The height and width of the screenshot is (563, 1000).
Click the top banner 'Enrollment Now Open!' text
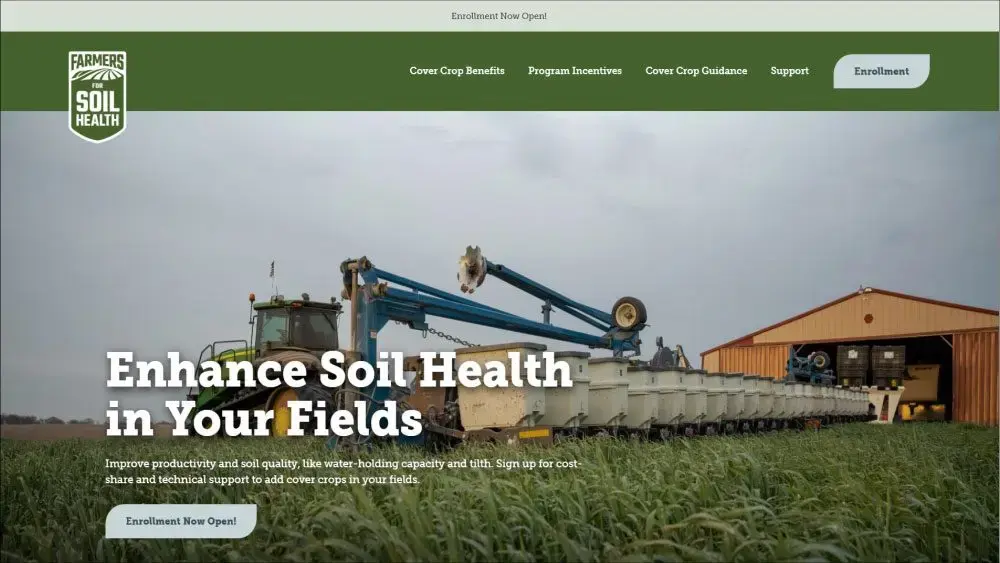(x=499, y=16)
